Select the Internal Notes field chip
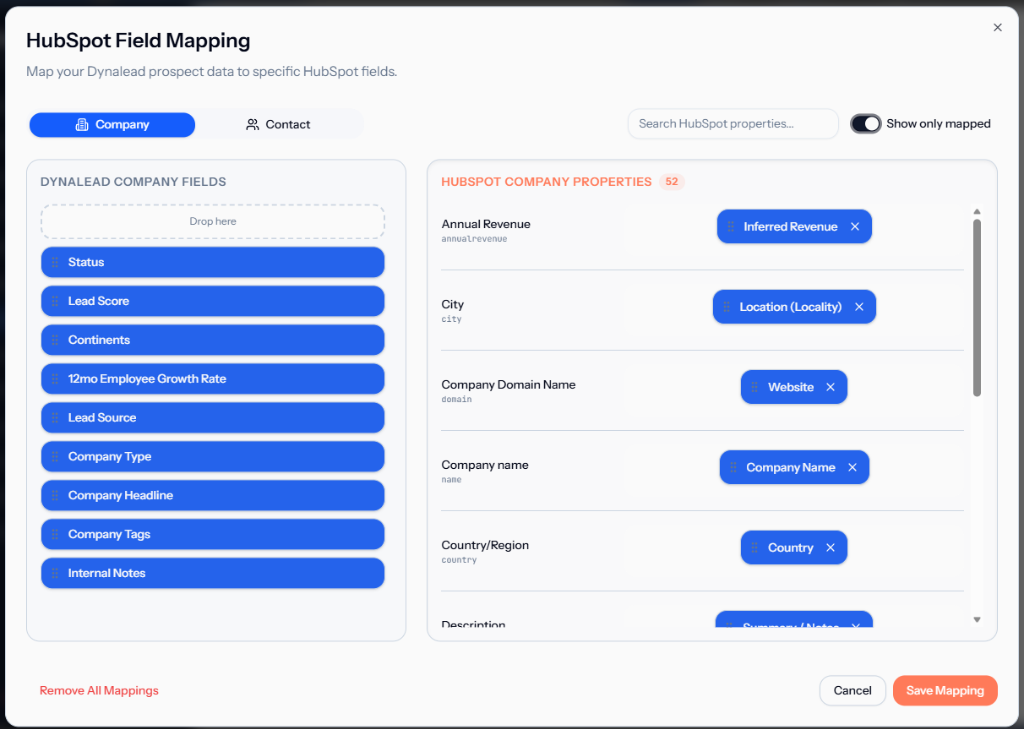Screen dimensions: 1024x729 [213, 573]
